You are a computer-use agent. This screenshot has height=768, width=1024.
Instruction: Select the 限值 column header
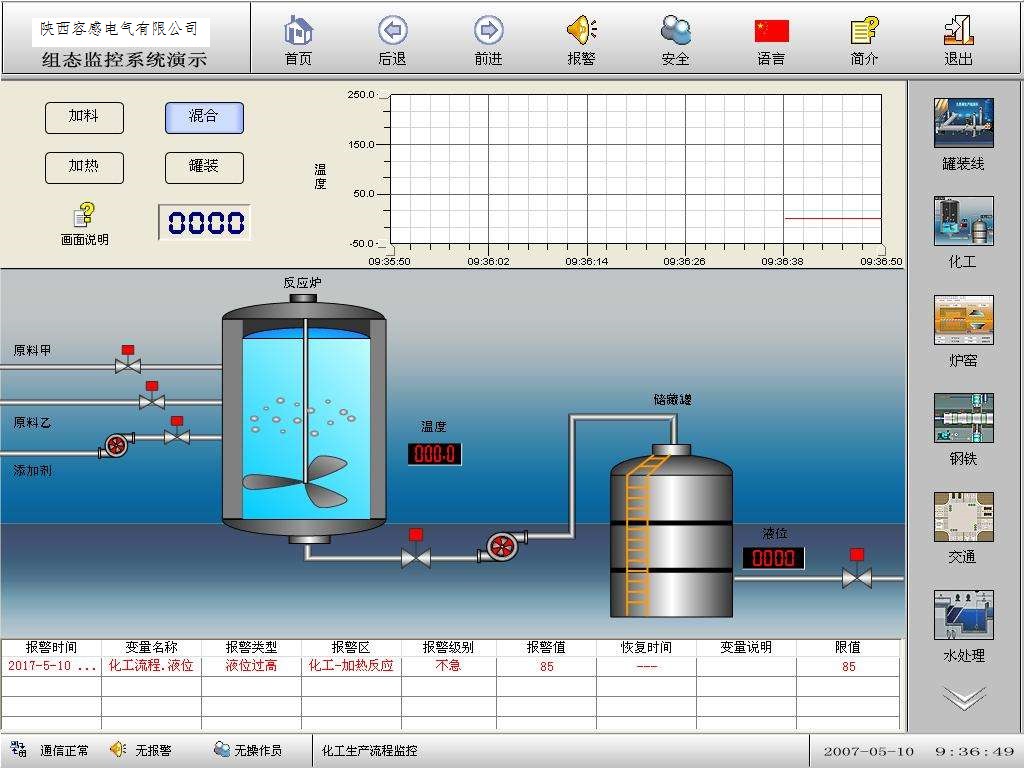click(x=848, y=647)
